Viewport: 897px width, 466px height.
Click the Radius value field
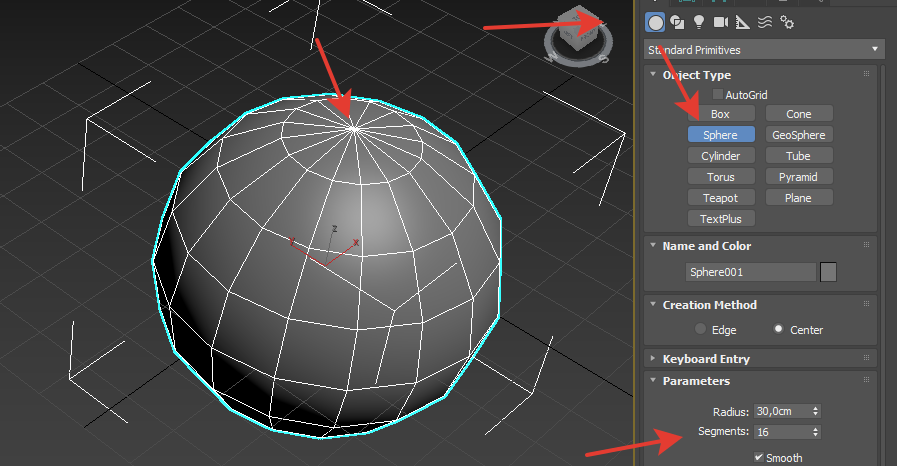(782, 411)
